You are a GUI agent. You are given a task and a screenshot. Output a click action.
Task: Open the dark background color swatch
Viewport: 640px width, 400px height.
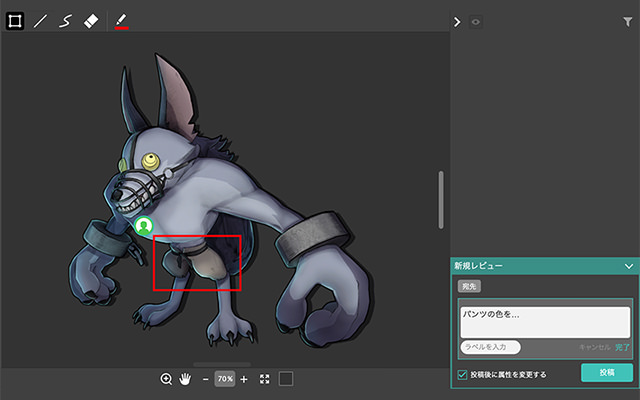(286, 379)
